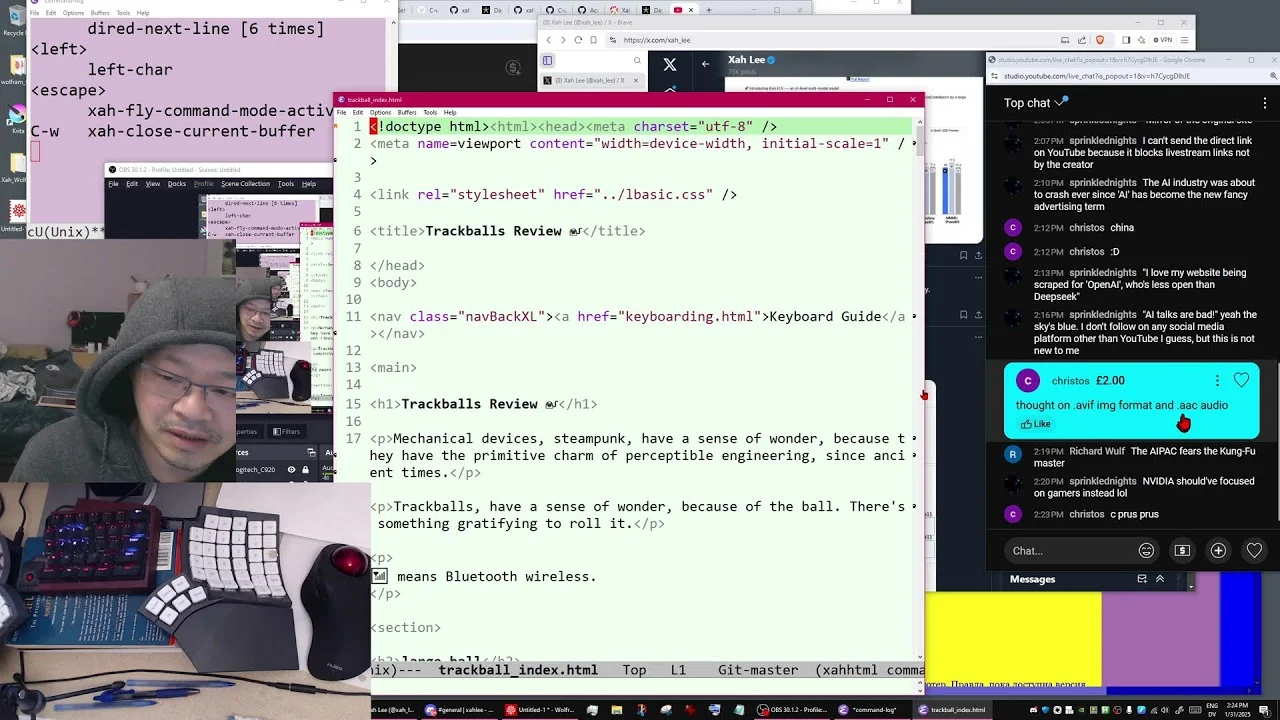The height and width of the screenshot is (720, 1280).
Task: Focus the Chat... message input field
Action: (1070, 551)
